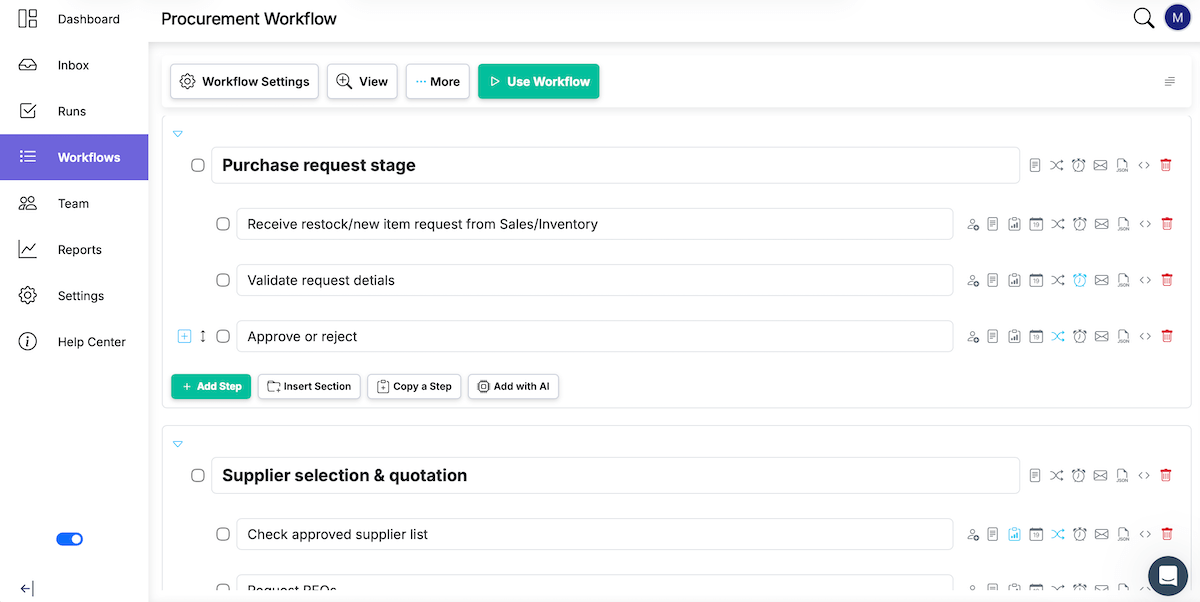Go to Reports in the sidebar
The image size is (1200, 602).
tap(79, 249)
